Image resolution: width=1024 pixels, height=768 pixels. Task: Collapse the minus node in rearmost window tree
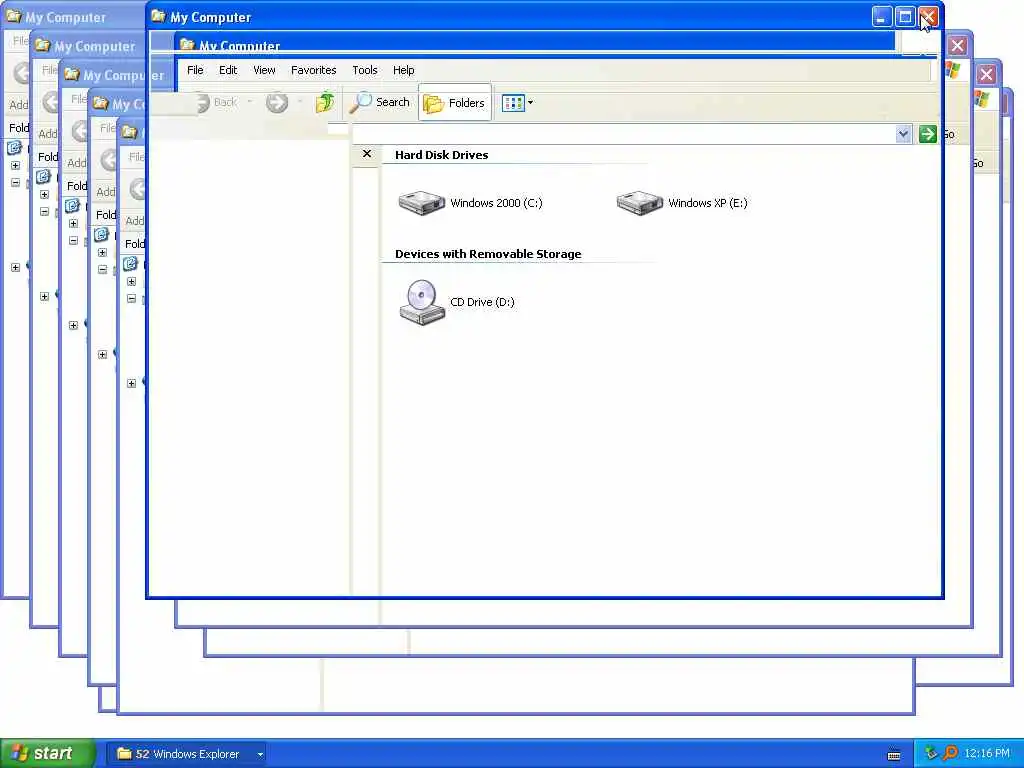click(x=15, y=183)
